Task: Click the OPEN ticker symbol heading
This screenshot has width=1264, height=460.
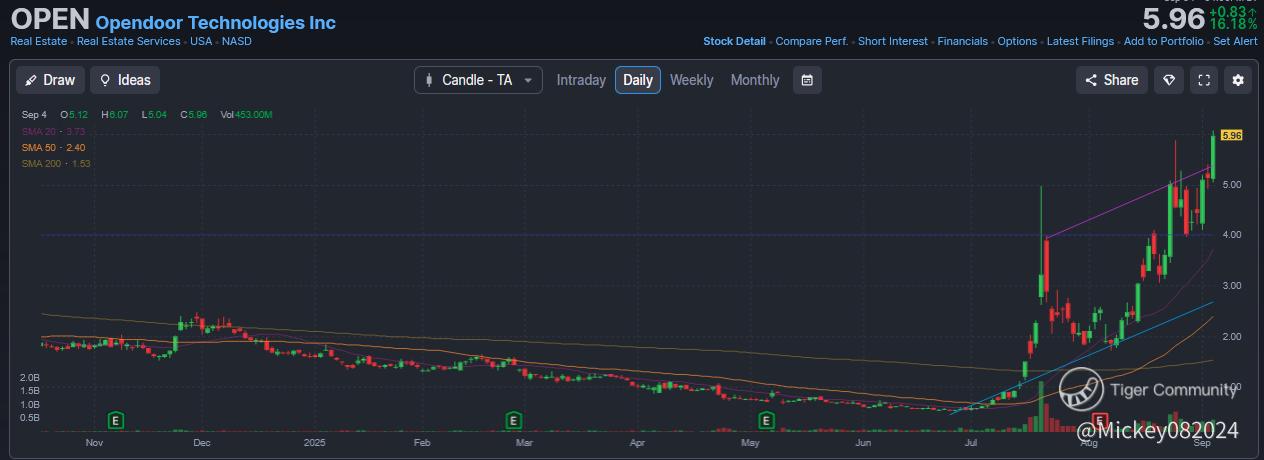Action: tap(50, 20)
